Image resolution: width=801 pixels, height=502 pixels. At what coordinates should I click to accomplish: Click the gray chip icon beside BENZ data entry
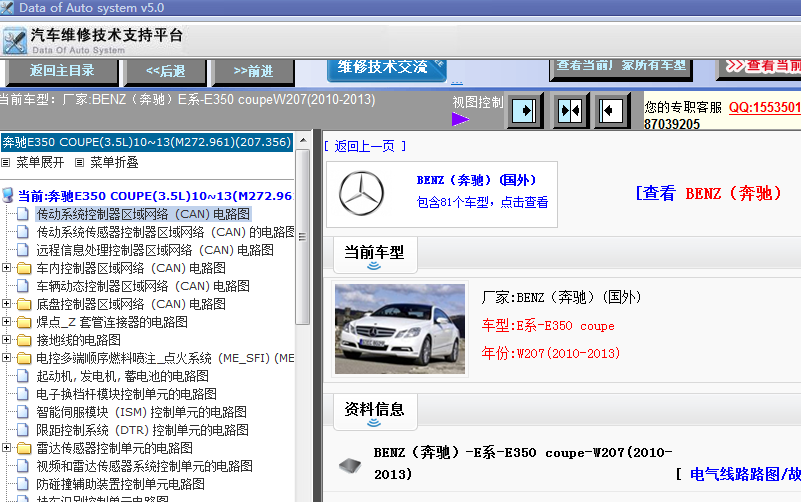[x=350, y=465]
